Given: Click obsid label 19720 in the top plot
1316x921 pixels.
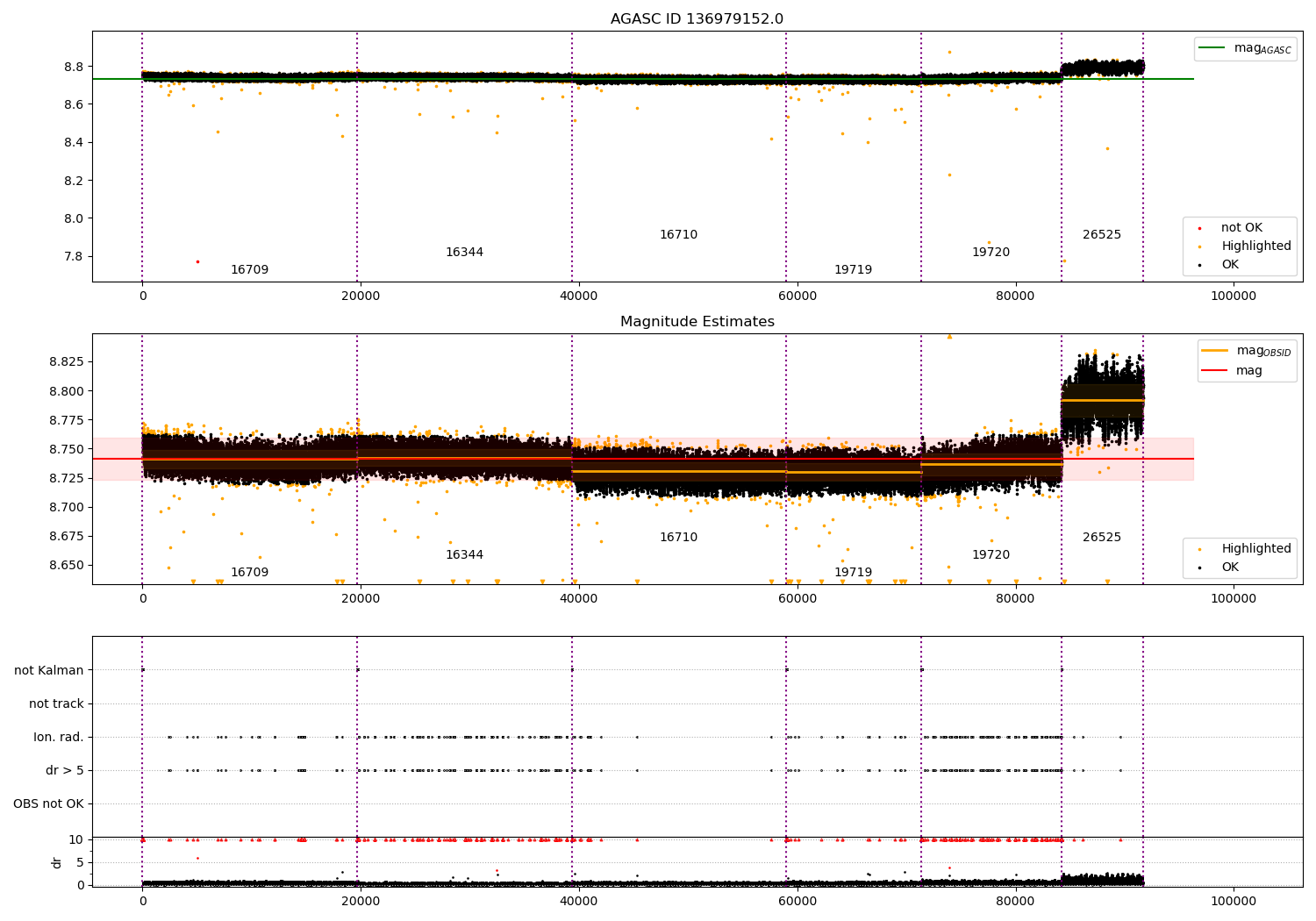Looking at the screenshot, I should point(991,253).
